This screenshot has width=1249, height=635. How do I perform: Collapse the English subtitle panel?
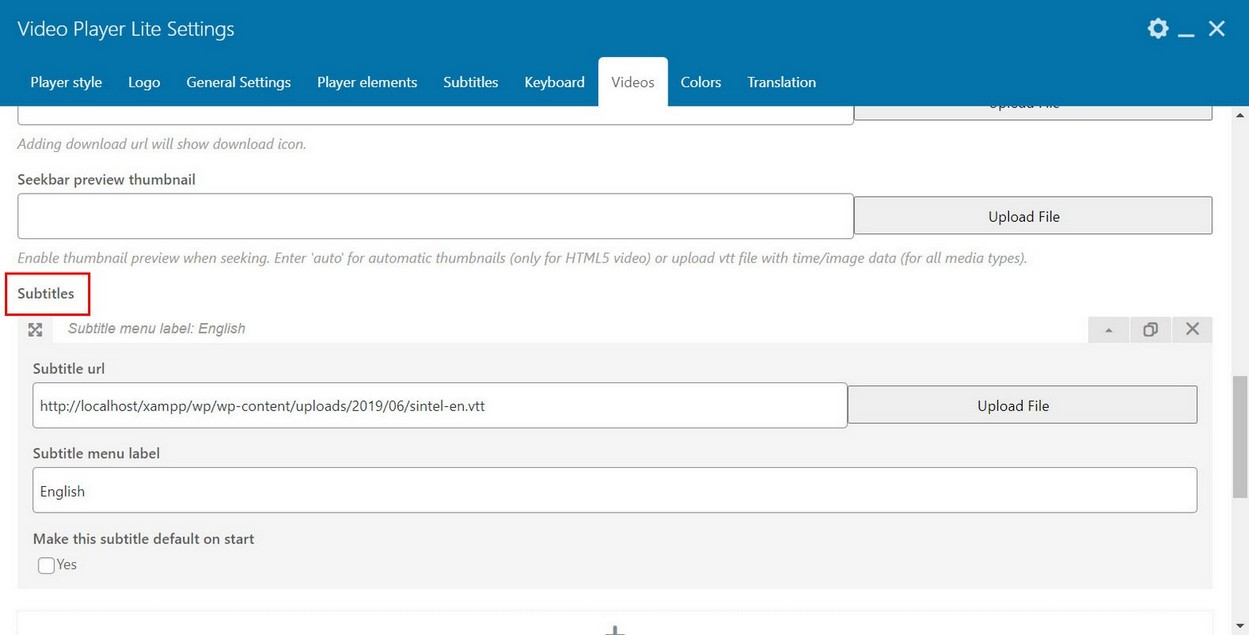[1108, 329]
